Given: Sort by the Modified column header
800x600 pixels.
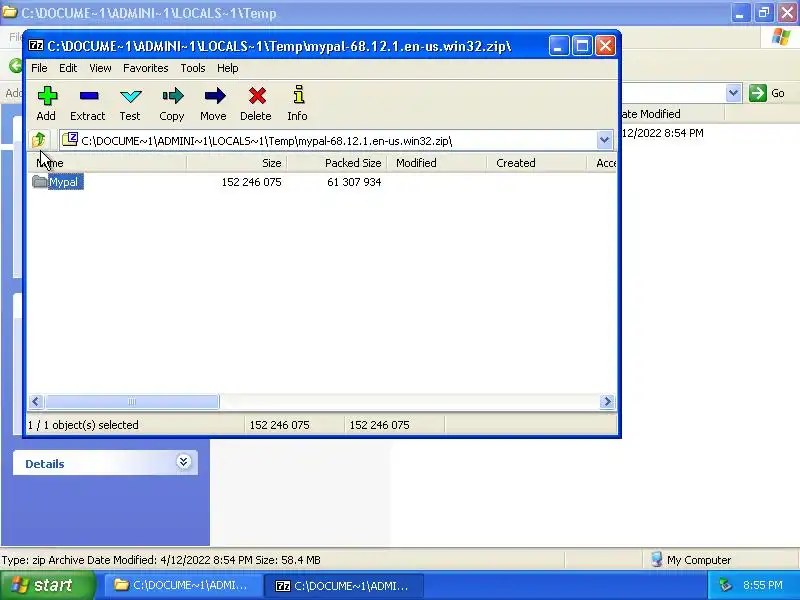Looking at the screenshot, I should click(436, 163).
